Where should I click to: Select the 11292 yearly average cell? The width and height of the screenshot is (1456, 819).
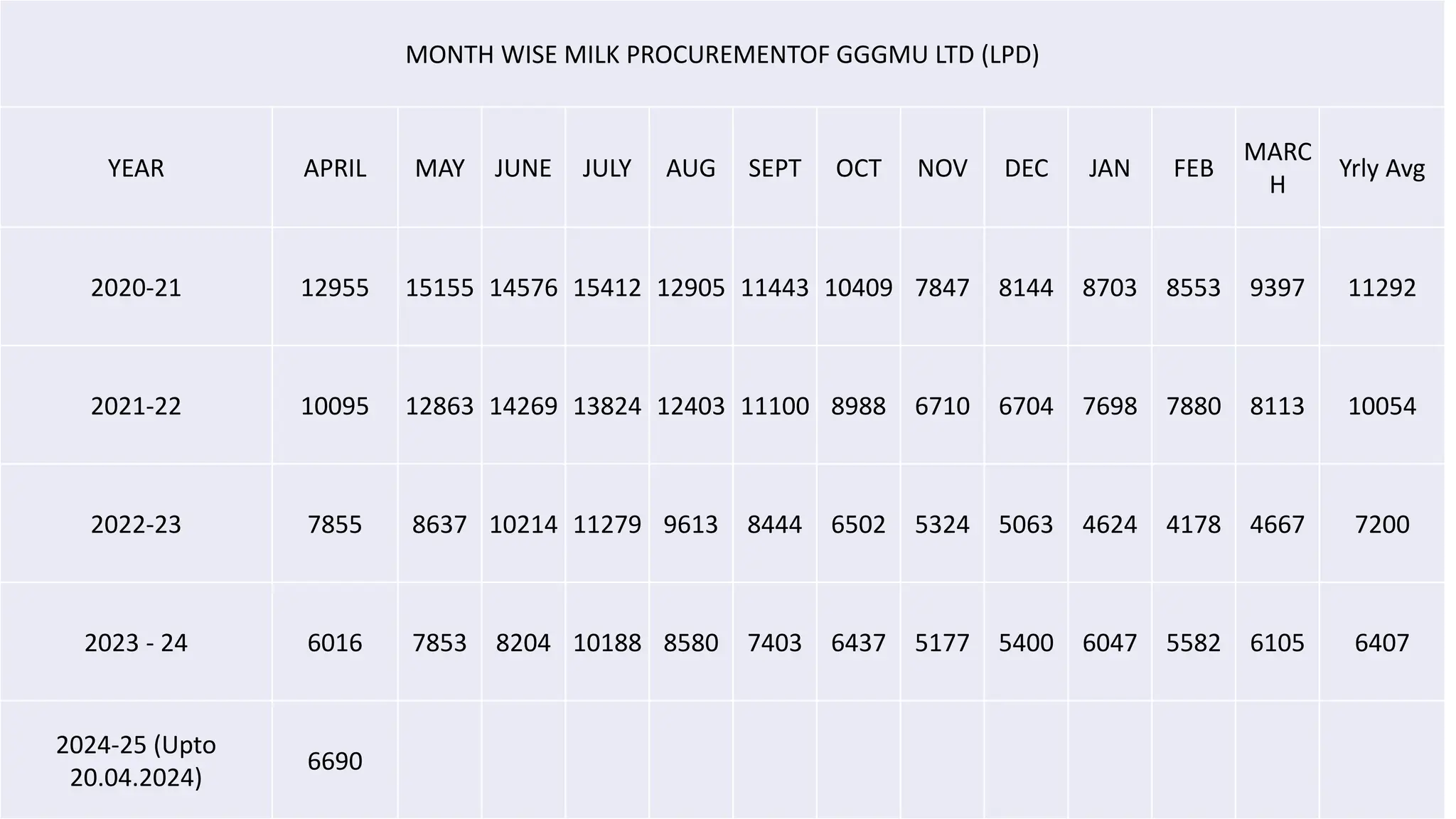1382,287
